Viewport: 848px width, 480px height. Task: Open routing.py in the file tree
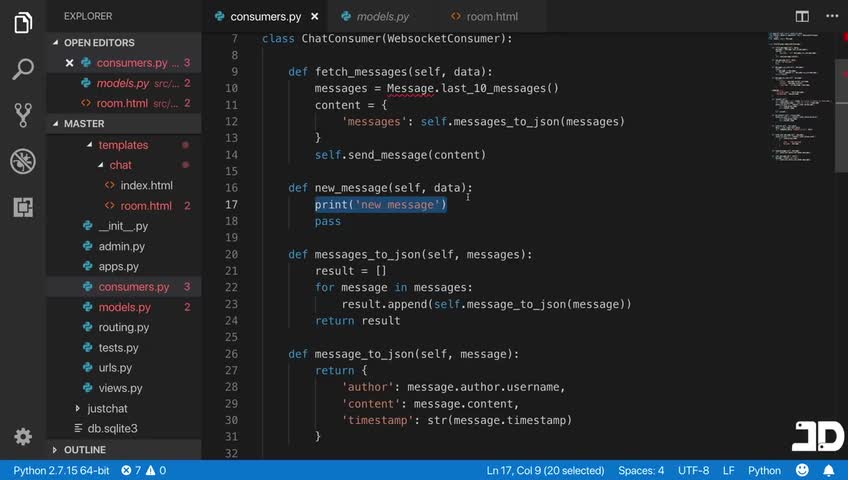coord(123,327)
